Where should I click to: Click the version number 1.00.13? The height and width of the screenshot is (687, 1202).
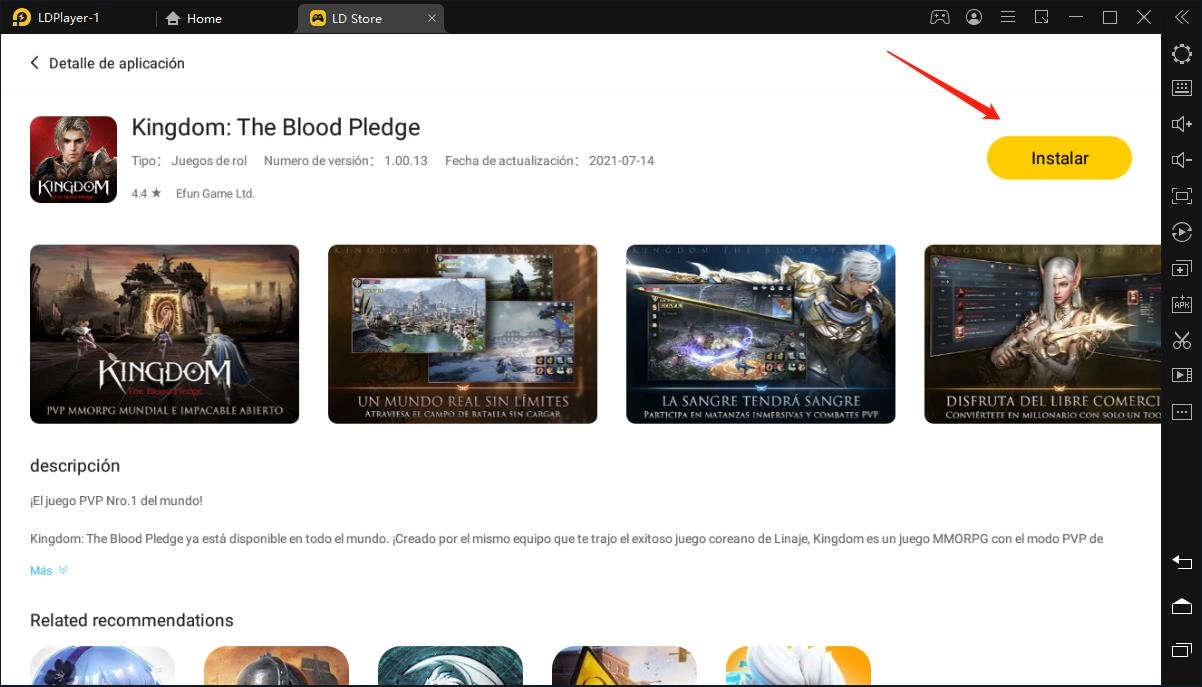406,161
